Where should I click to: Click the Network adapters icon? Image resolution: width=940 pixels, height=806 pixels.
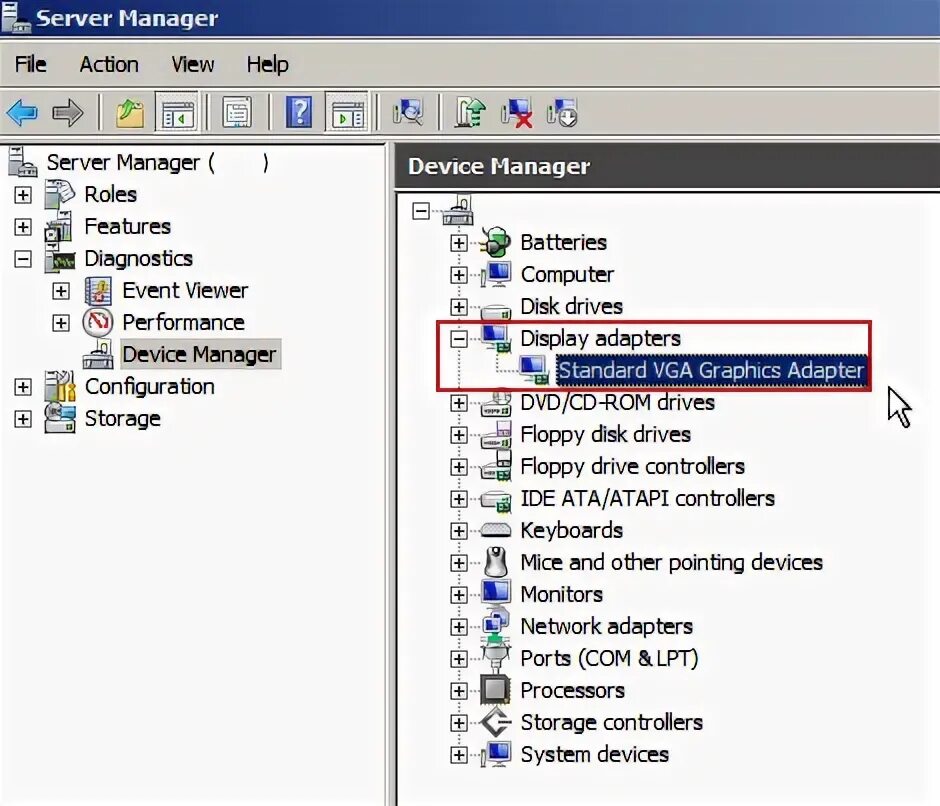point(496,622)
